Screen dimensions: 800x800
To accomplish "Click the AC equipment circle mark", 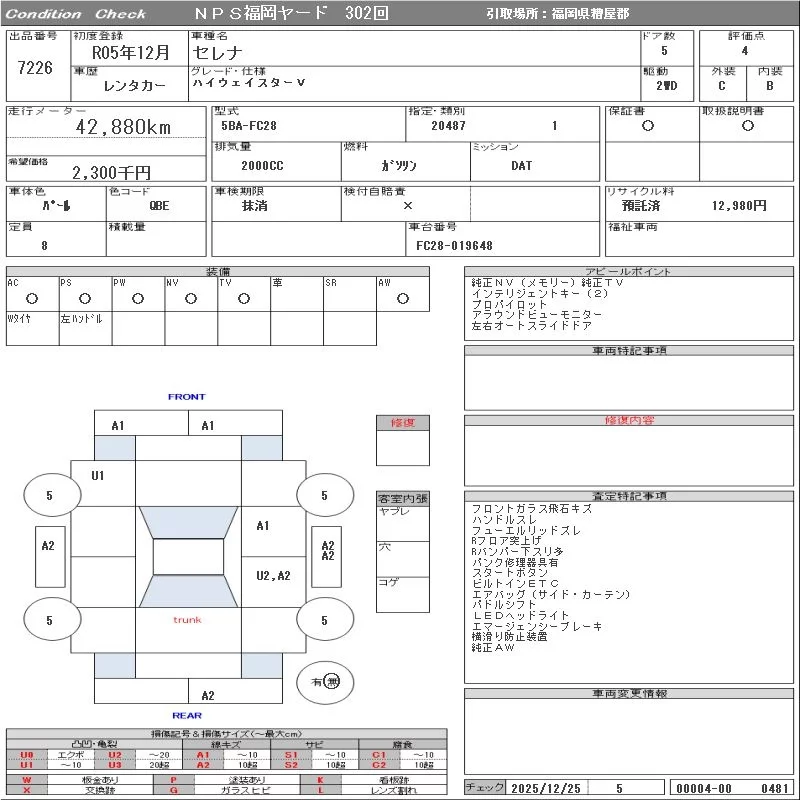I will click(x=32, y=298).
